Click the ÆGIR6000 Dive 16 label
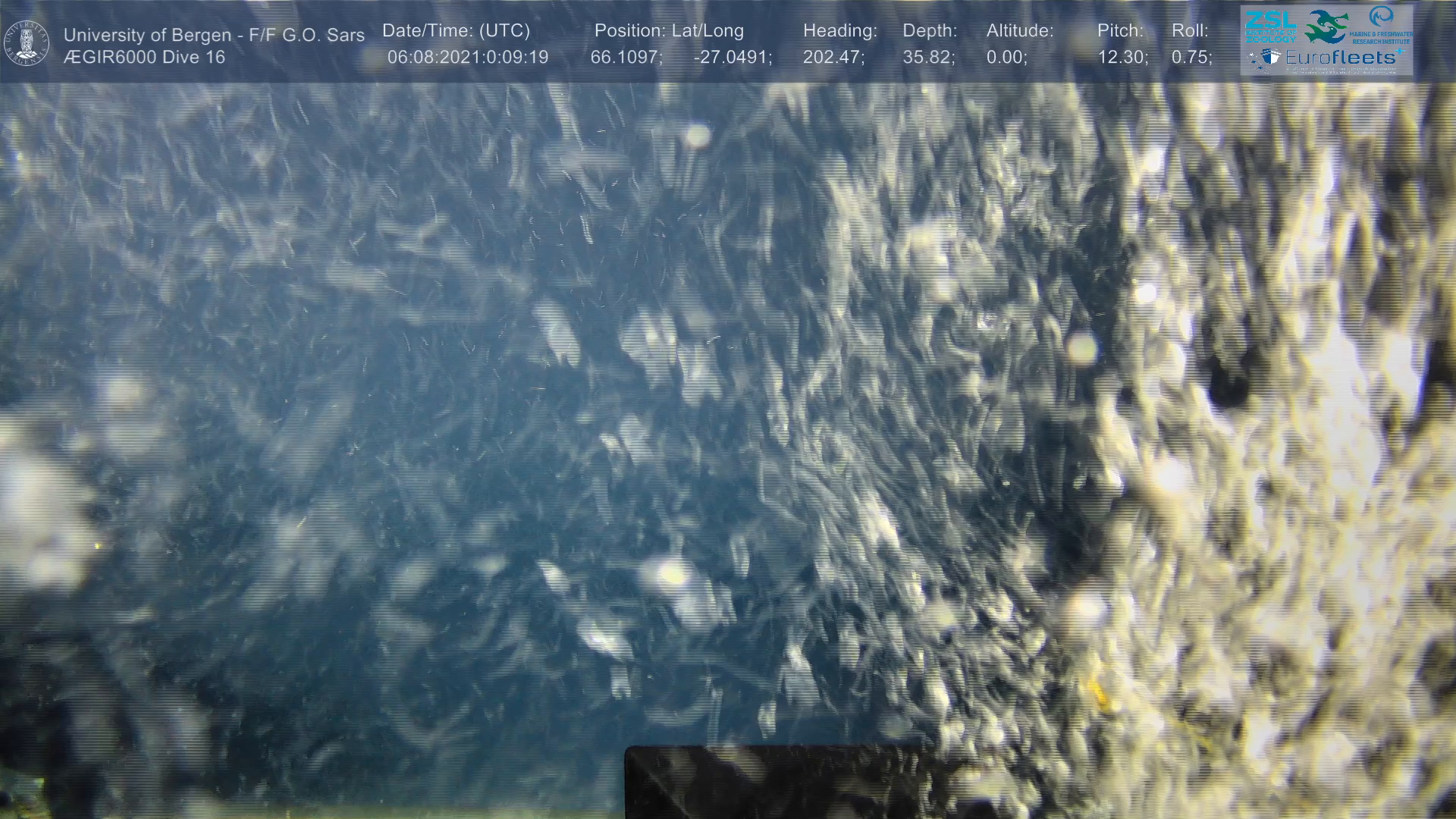The image size is (1456, 819). click(x=144, y=57)
